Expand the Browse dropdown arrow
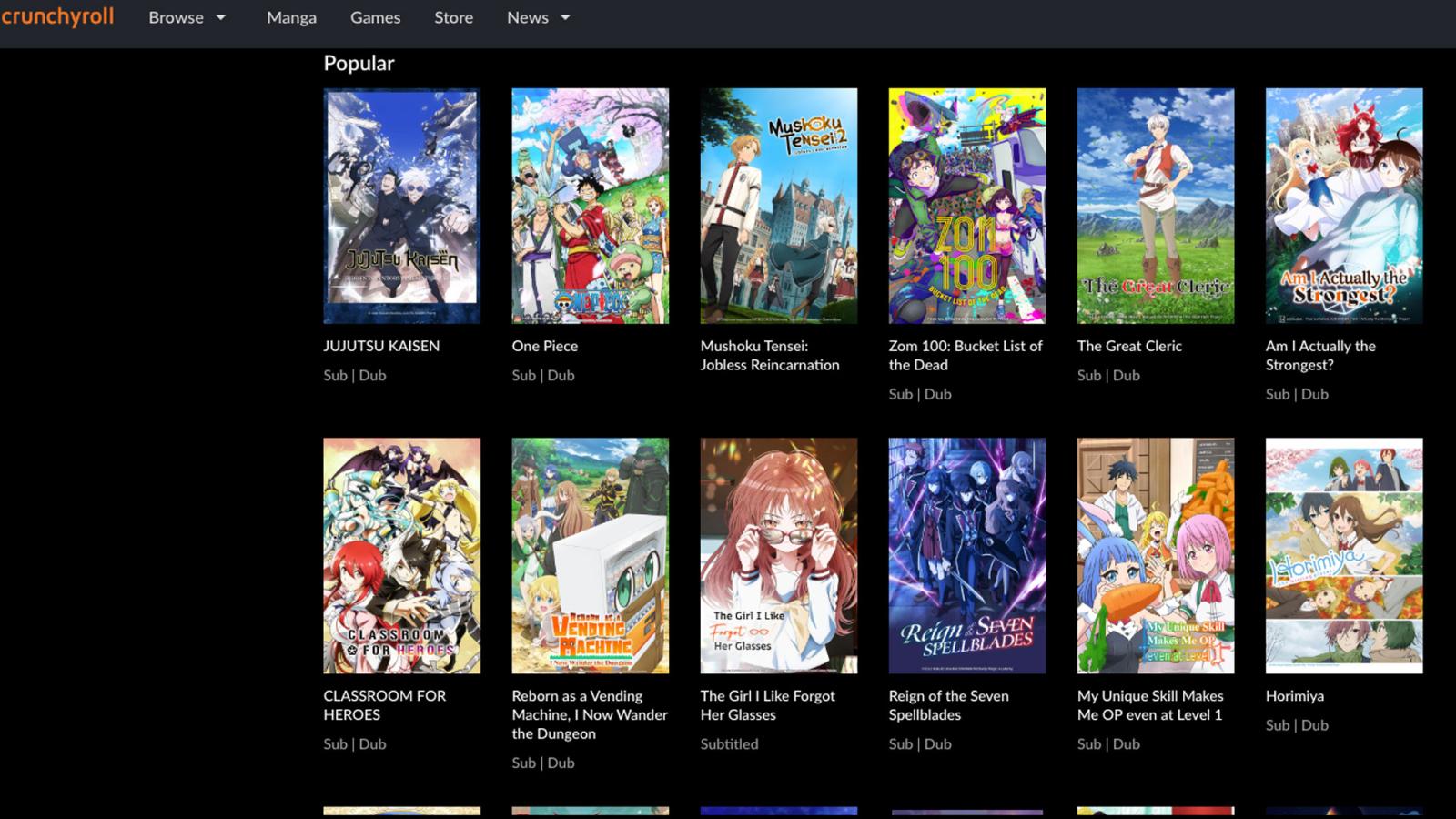1456x819 pixels. (220, 17)
